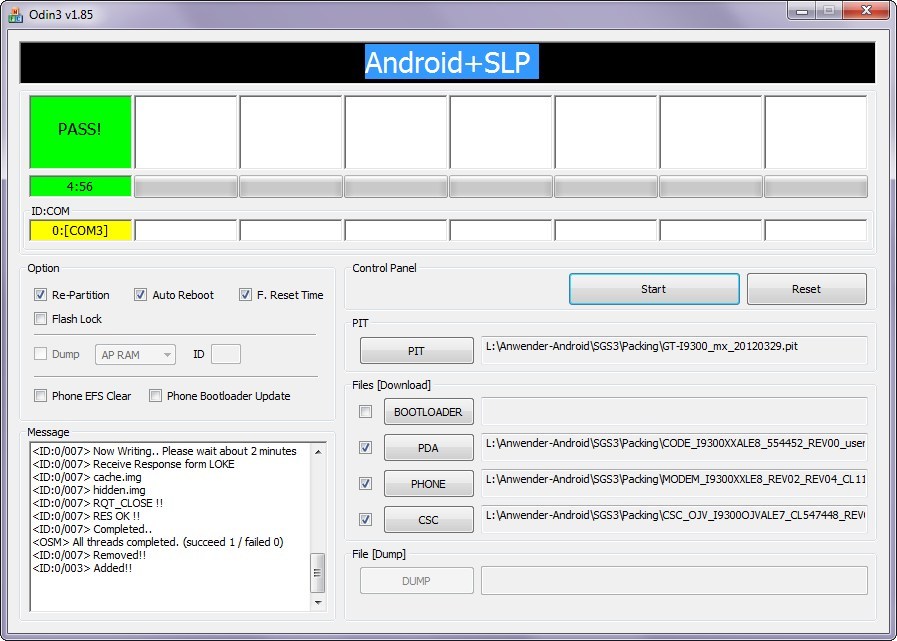Check the BOOTLOADER file checkbox
This screenshot has height=641, width=897.
pyautogui.click(x=365, y=411)
